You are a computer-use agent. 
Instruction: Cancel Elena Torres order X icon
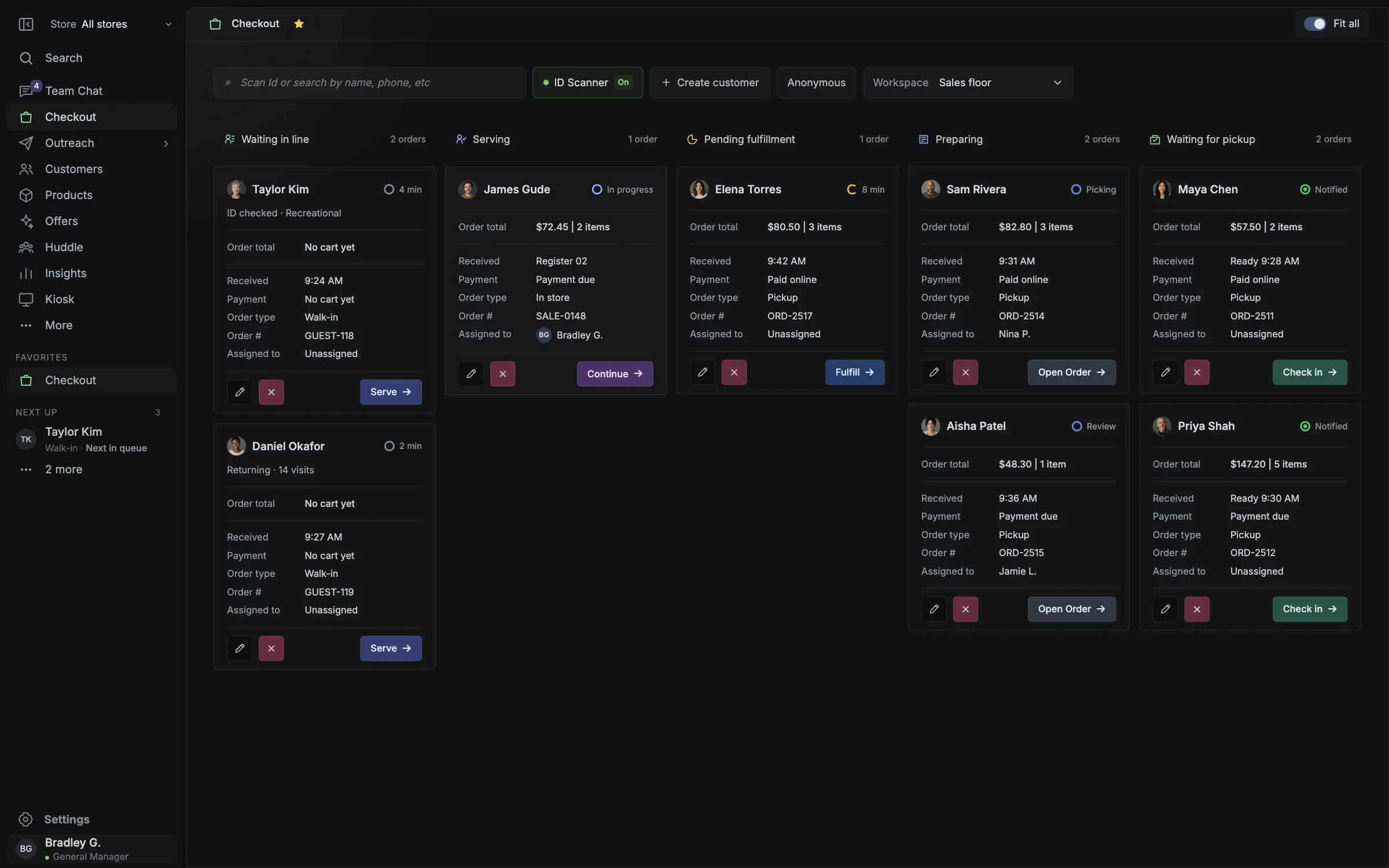pos(734,372)
